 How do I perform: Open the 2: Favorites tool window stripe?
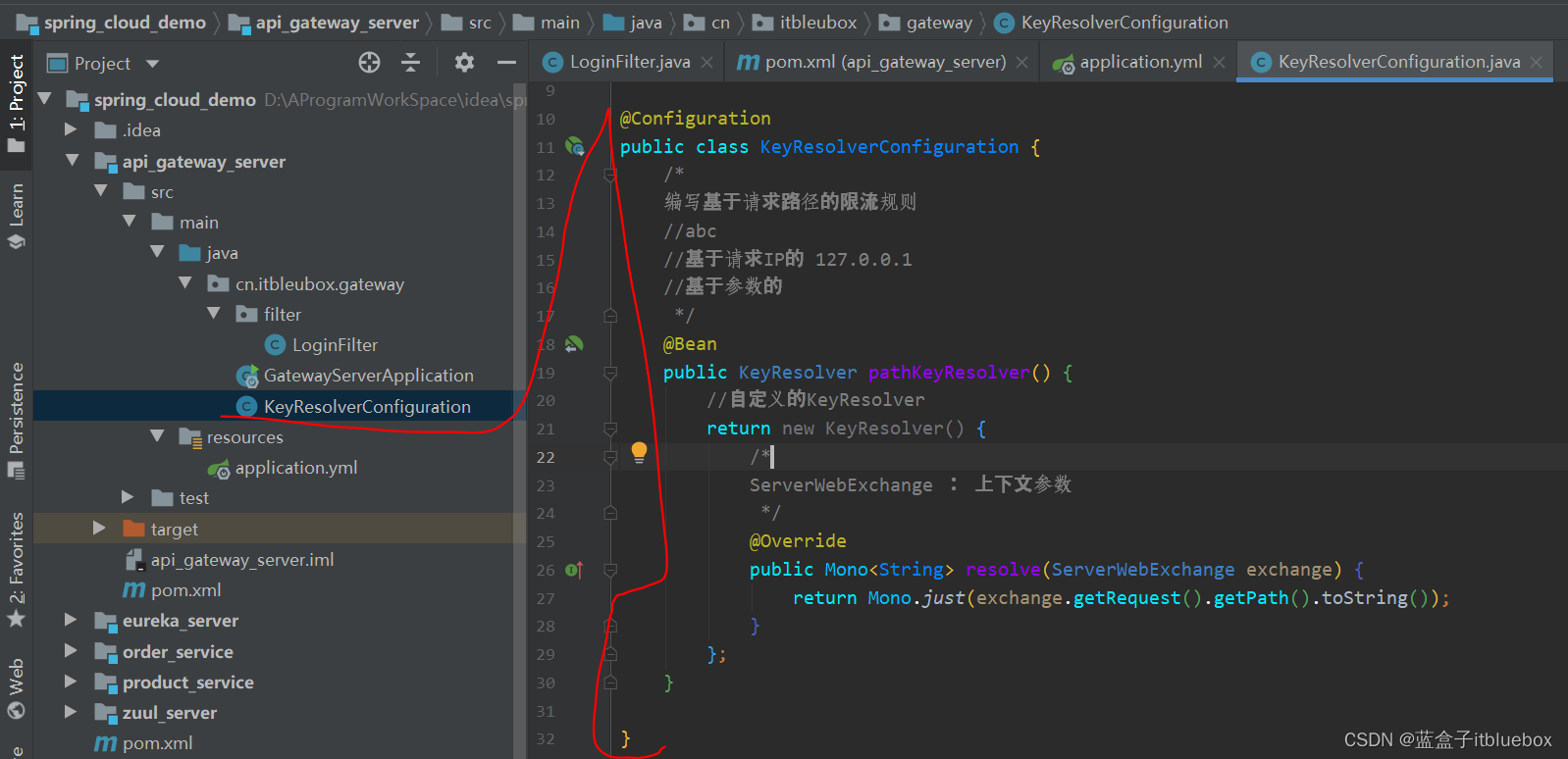click(17, 570)
